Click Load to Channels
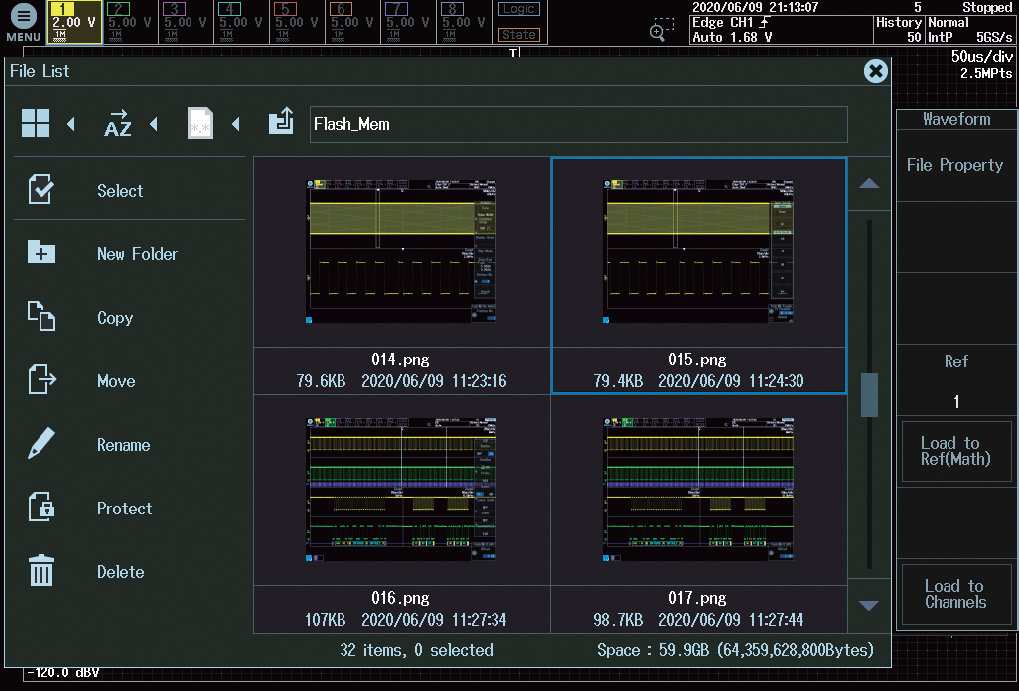The width and height of the screenshot is (1019, 691). tap(956, 594)
